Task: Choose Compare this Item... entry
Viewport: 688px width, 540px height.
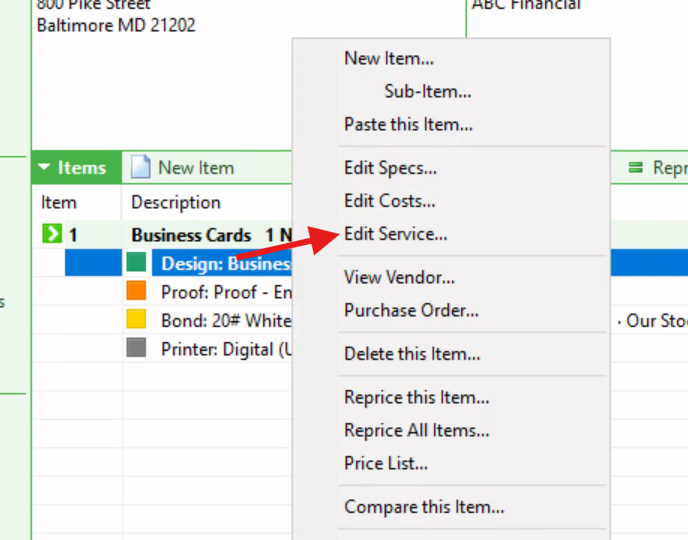Action: [x=424, y=507]
